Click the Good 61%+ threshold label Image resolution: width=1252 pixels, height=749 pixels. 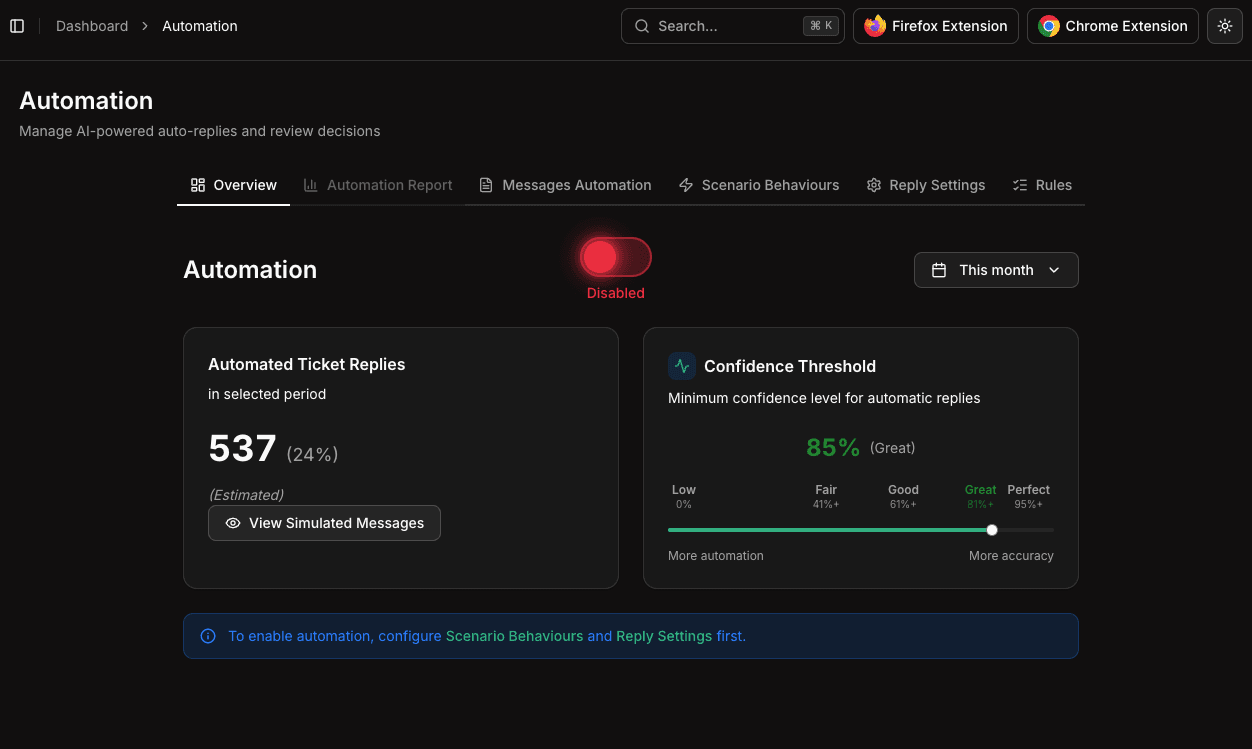click(903, 497)
